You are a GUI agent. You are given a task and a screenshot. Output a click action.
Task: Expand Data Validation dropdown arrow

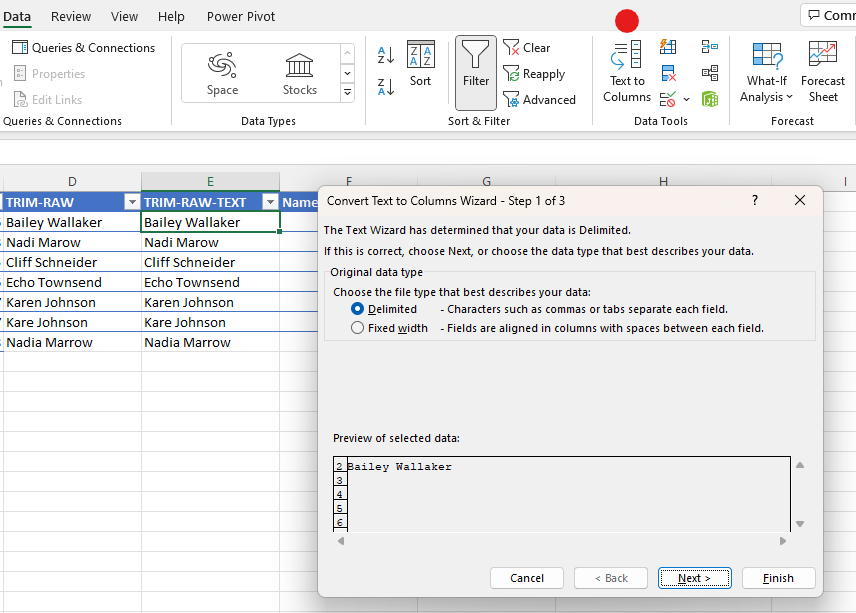click(x=686, y=99)
